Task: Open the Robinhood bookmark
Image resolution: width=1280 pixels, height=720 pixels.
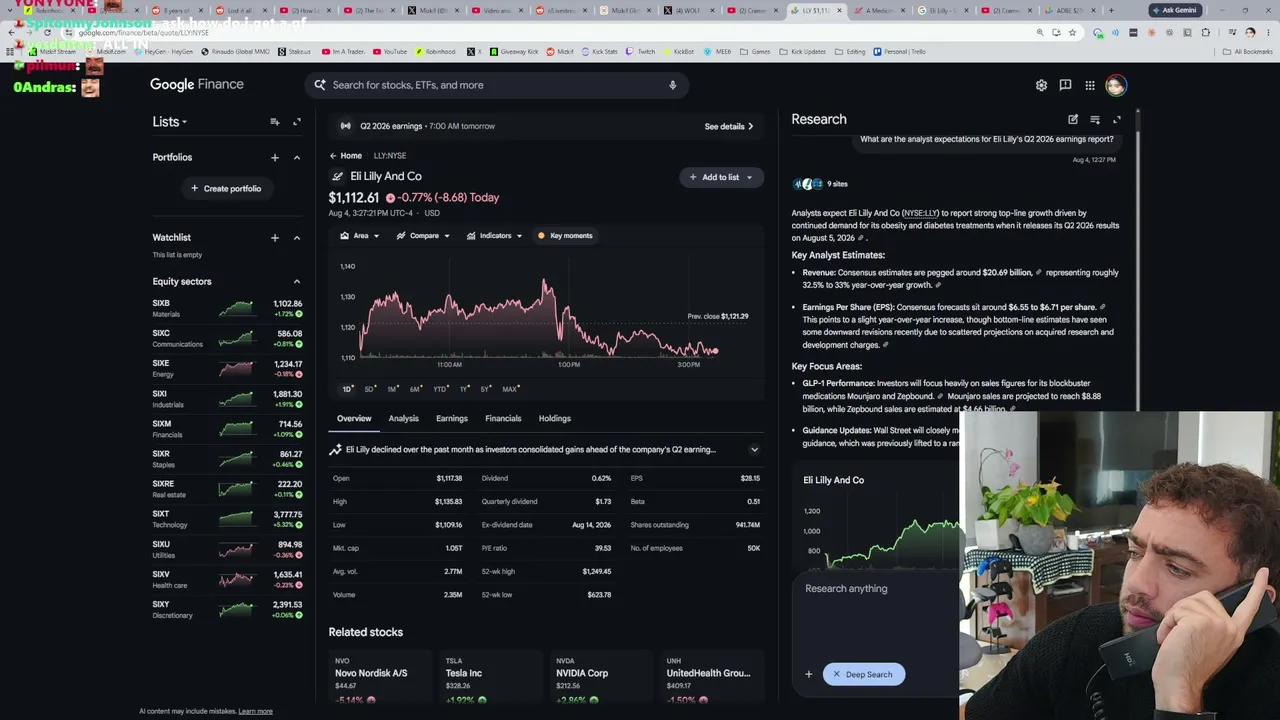Action: click(x=435, y=51)
